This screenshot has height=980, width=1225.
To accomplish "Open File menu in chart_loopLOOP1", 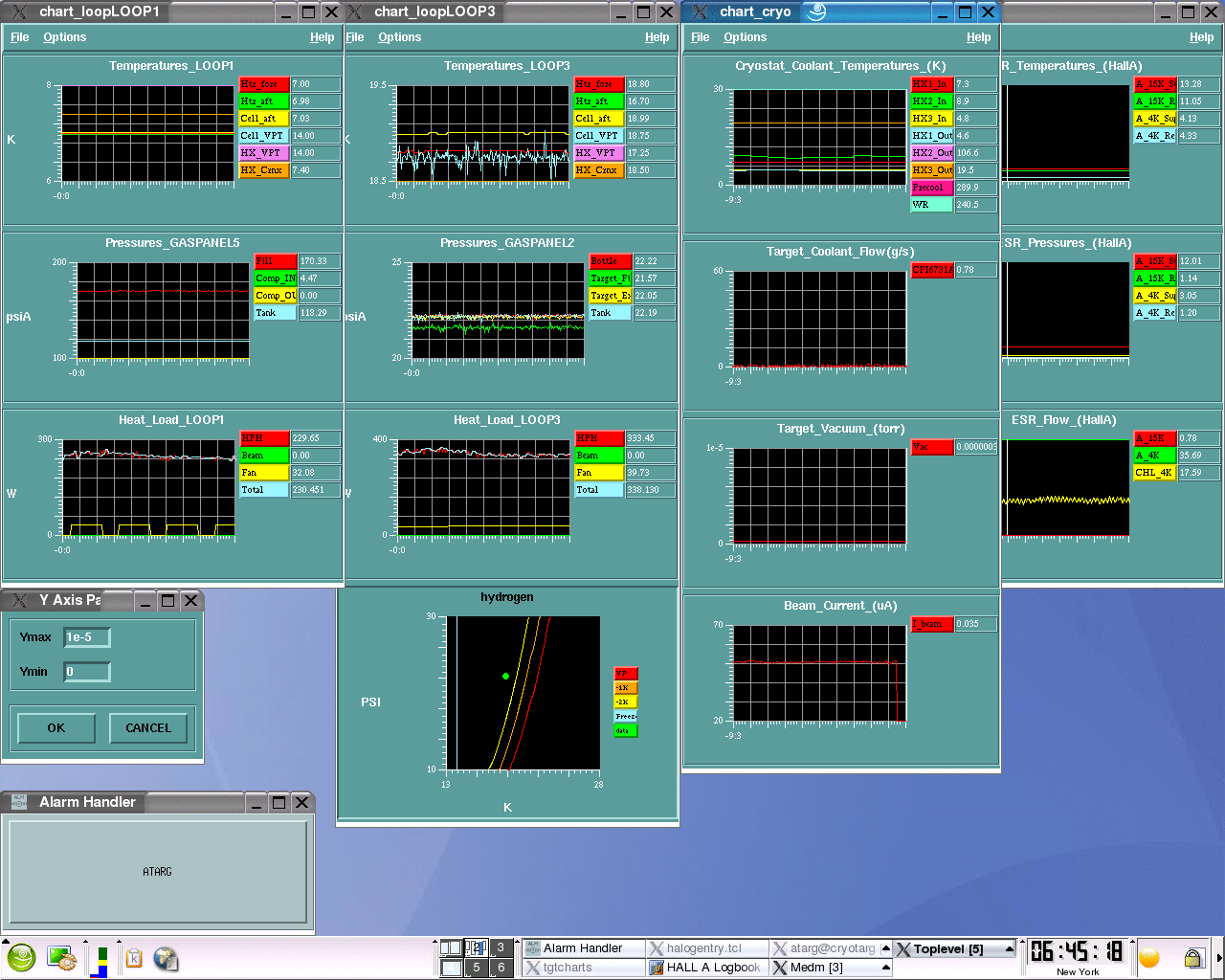I will [19, 37].
